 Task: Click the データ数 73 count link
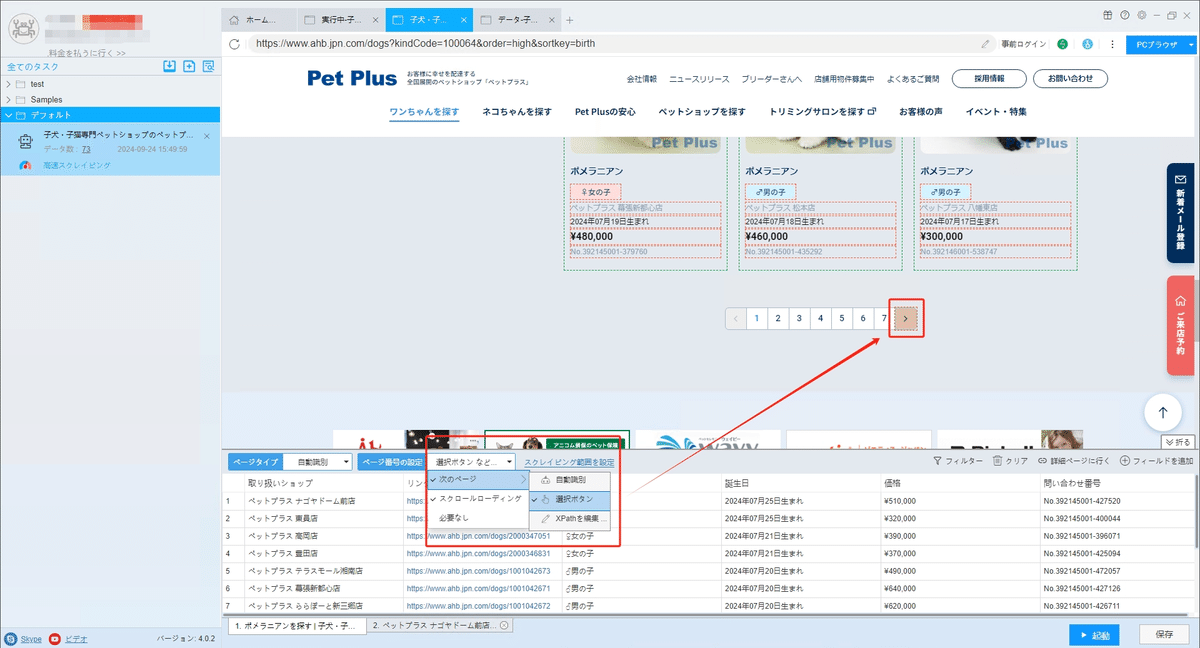tap(87, 149)
